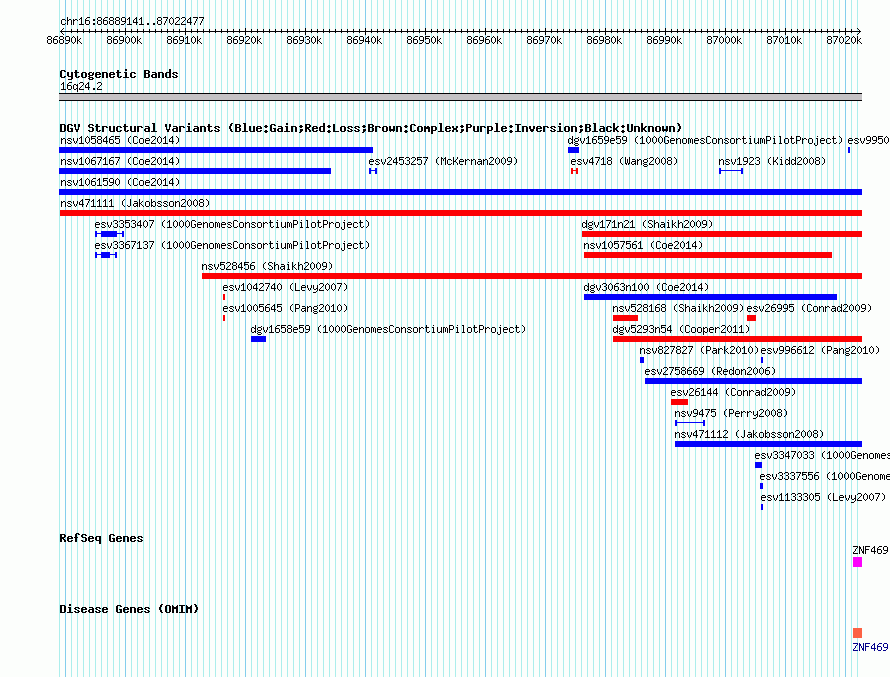
Task: Select the esv996612 blue tick
Action: 762,360
